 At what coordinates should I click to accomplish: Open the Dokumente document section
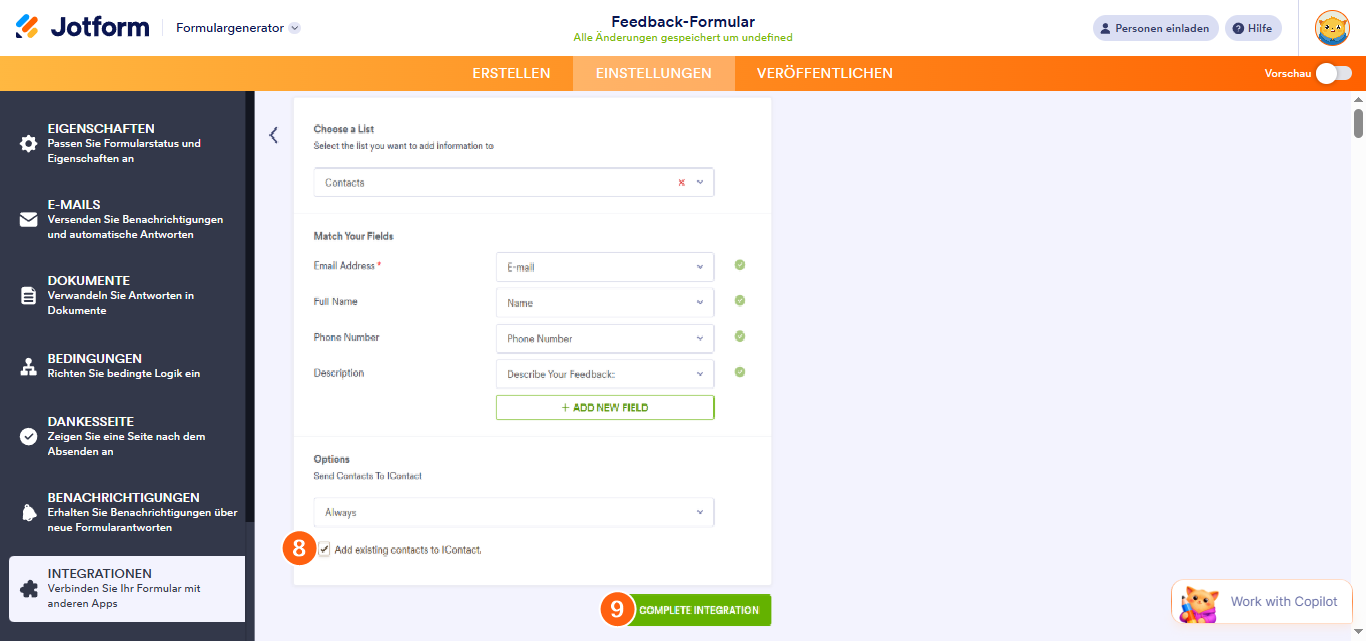click(x=29, y=296)
